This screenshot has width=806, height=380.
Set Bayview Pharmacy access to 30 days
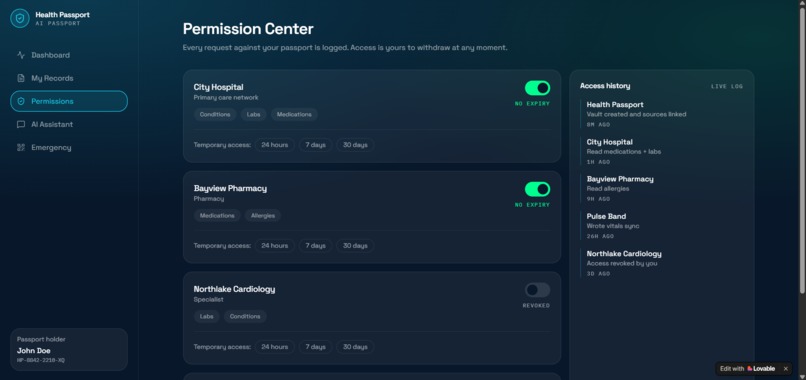pos(355,246)
